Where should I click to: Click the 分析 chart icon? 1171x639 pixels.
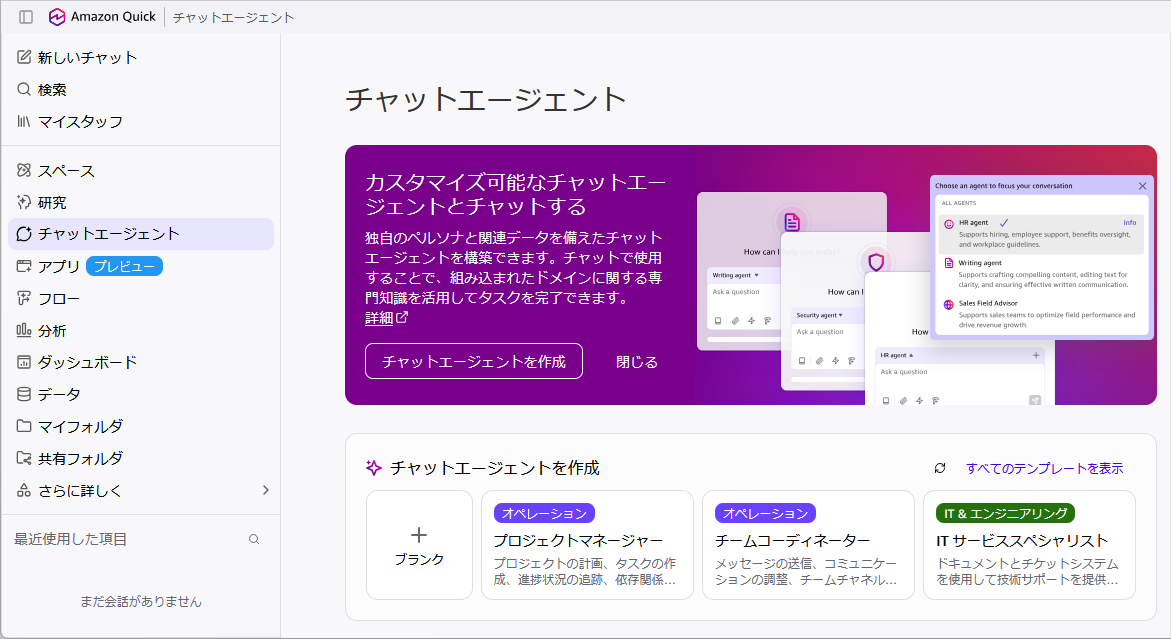tap(24, 330)
